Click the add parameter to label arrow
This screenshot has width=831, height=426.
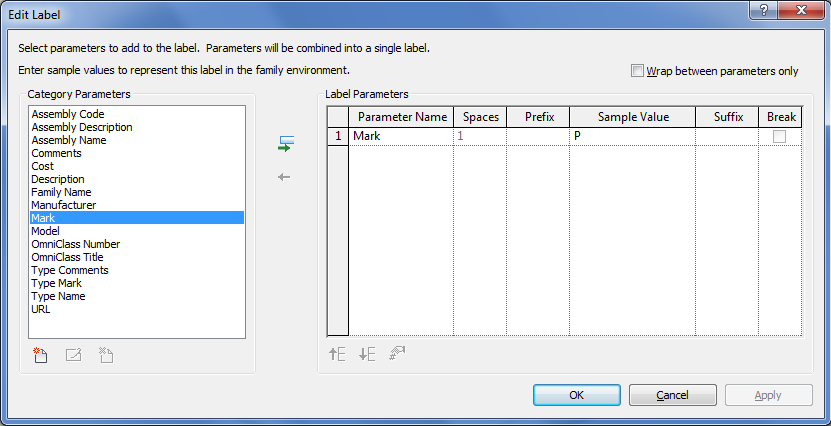[285, 145]
